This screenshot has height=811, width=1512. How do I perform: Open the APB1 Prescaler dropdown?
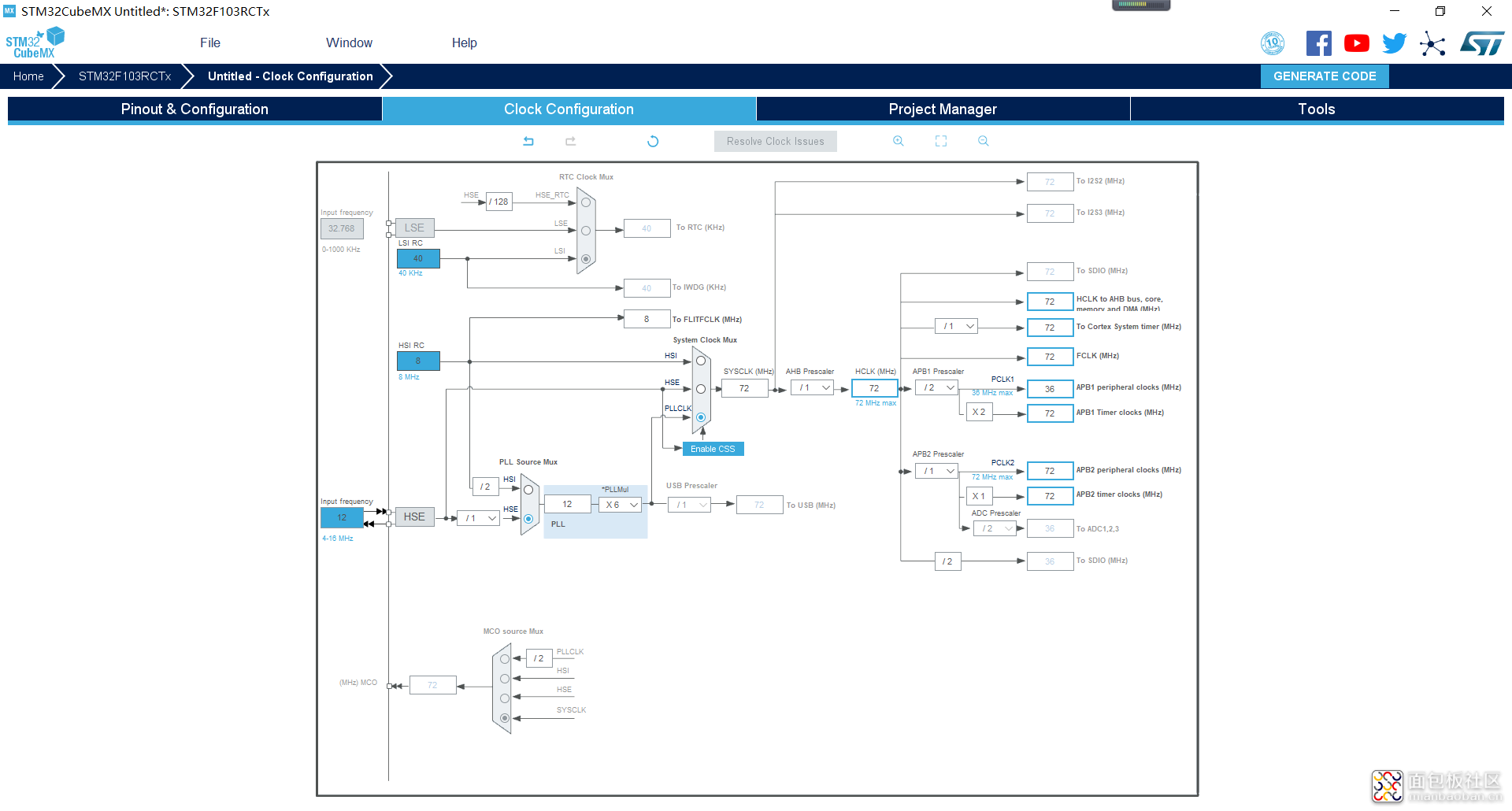coord(936,387)
